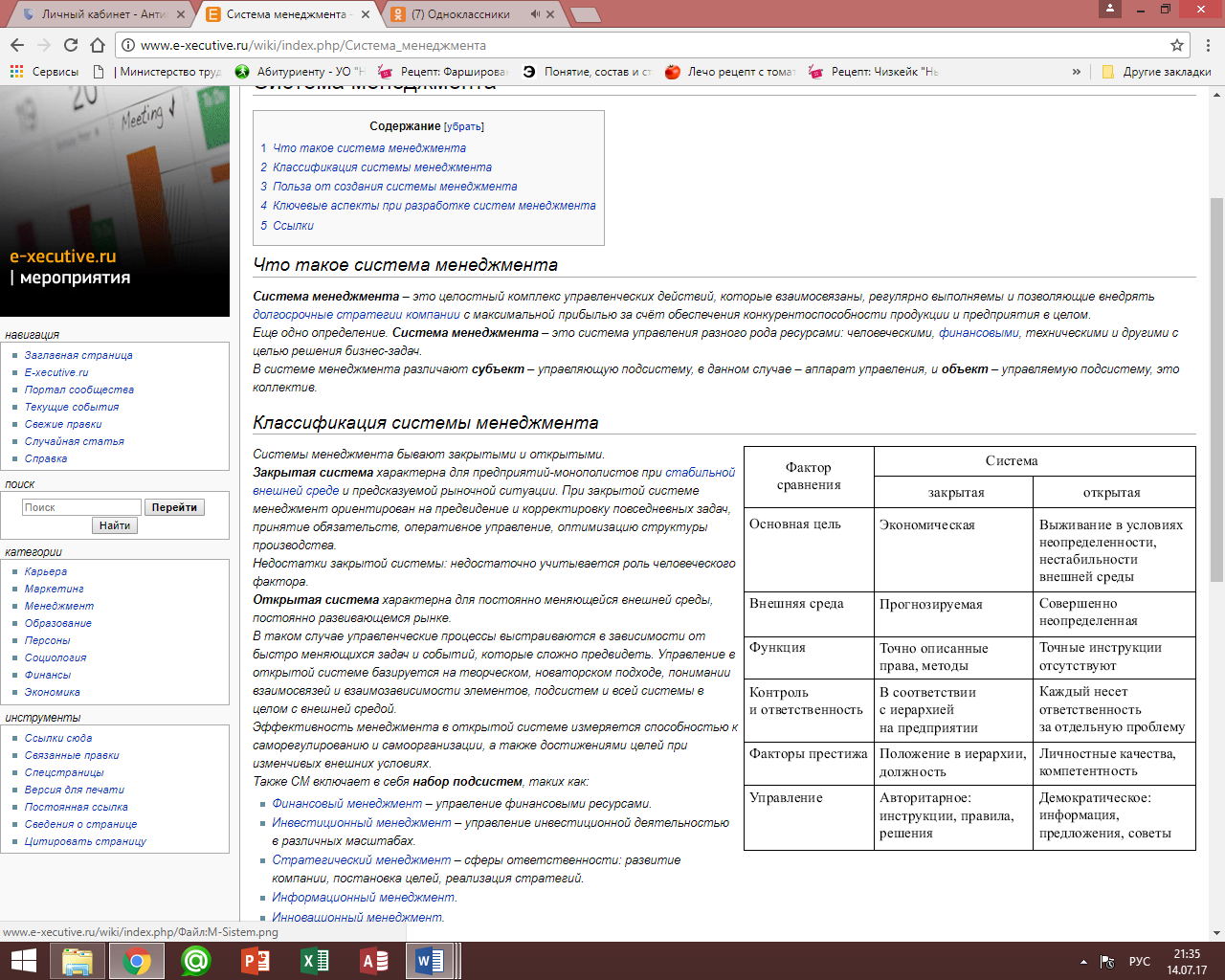1225x980 pixels.
Task: Open the notification flag tray icon
Action: click(x=1107, y=962)
